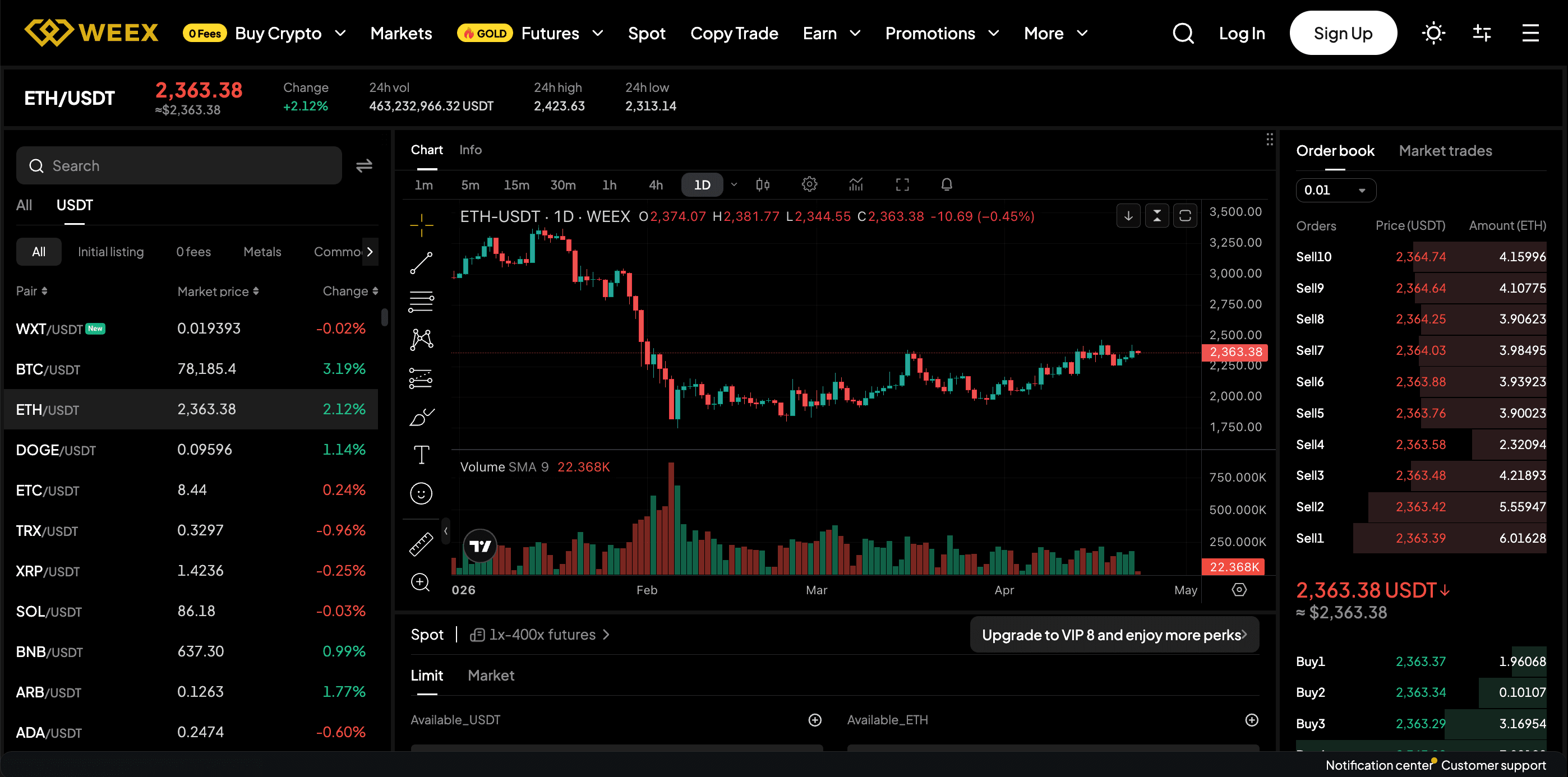
Task: Open 1x-400x futures link
Action: [x=539, y=635]
